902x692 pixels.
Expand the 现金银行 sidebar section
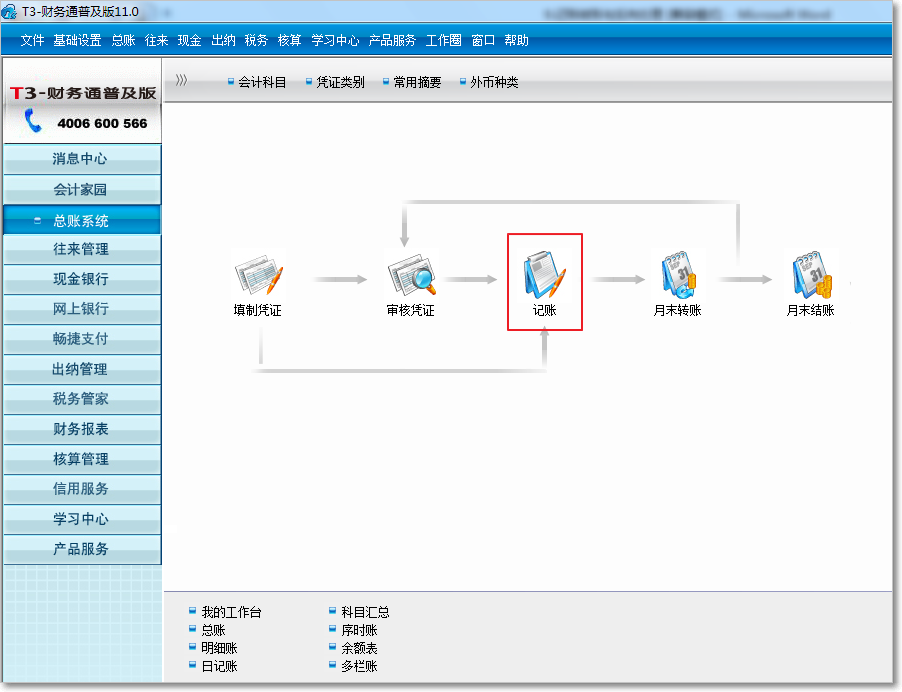[x=81, y=279]
